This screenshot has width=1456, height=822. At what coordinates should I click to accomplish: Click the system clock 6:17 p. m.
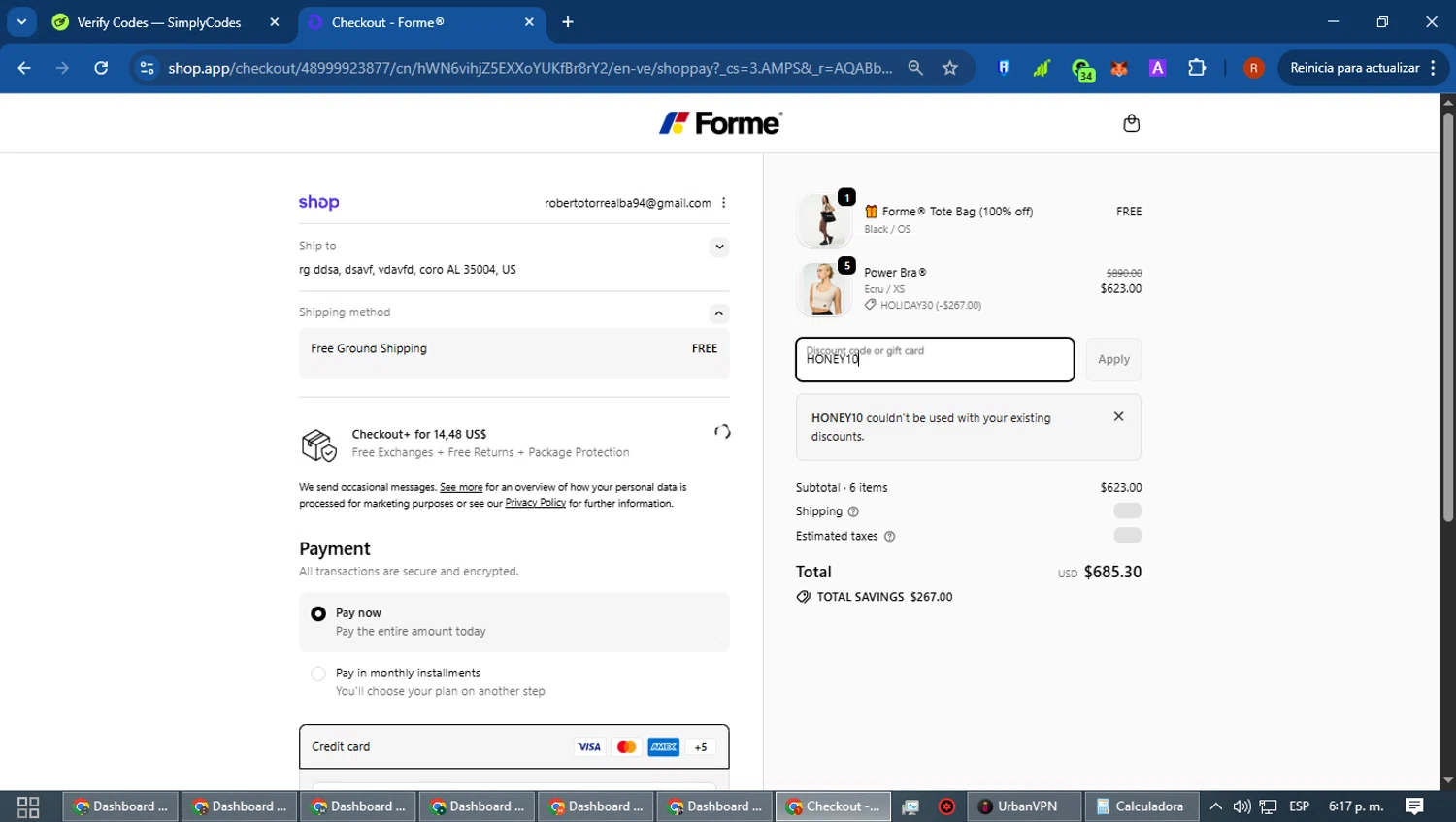pyautogui.click(x=1356, y=806)
